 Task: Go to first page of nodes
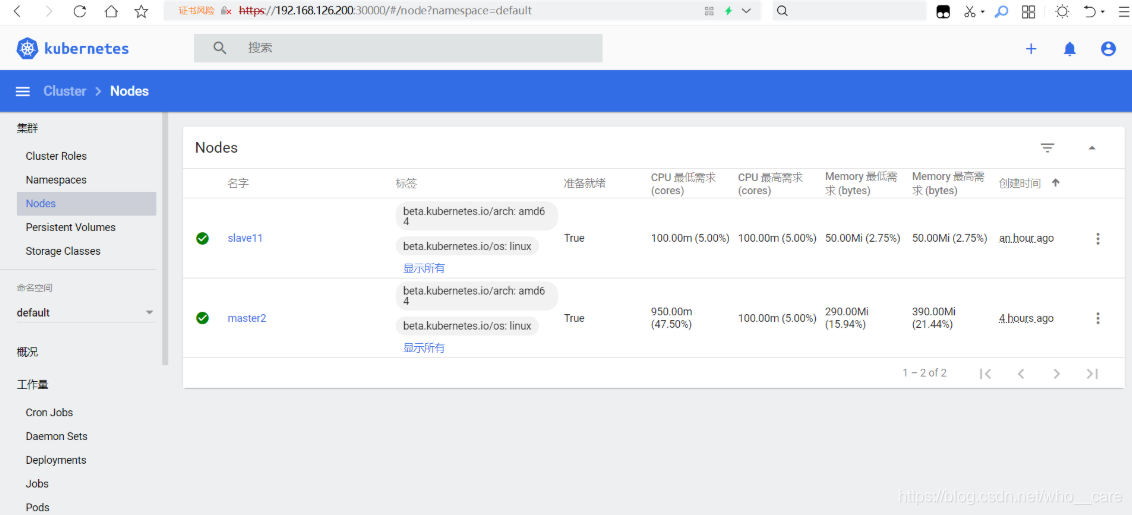tap(985, 373)
